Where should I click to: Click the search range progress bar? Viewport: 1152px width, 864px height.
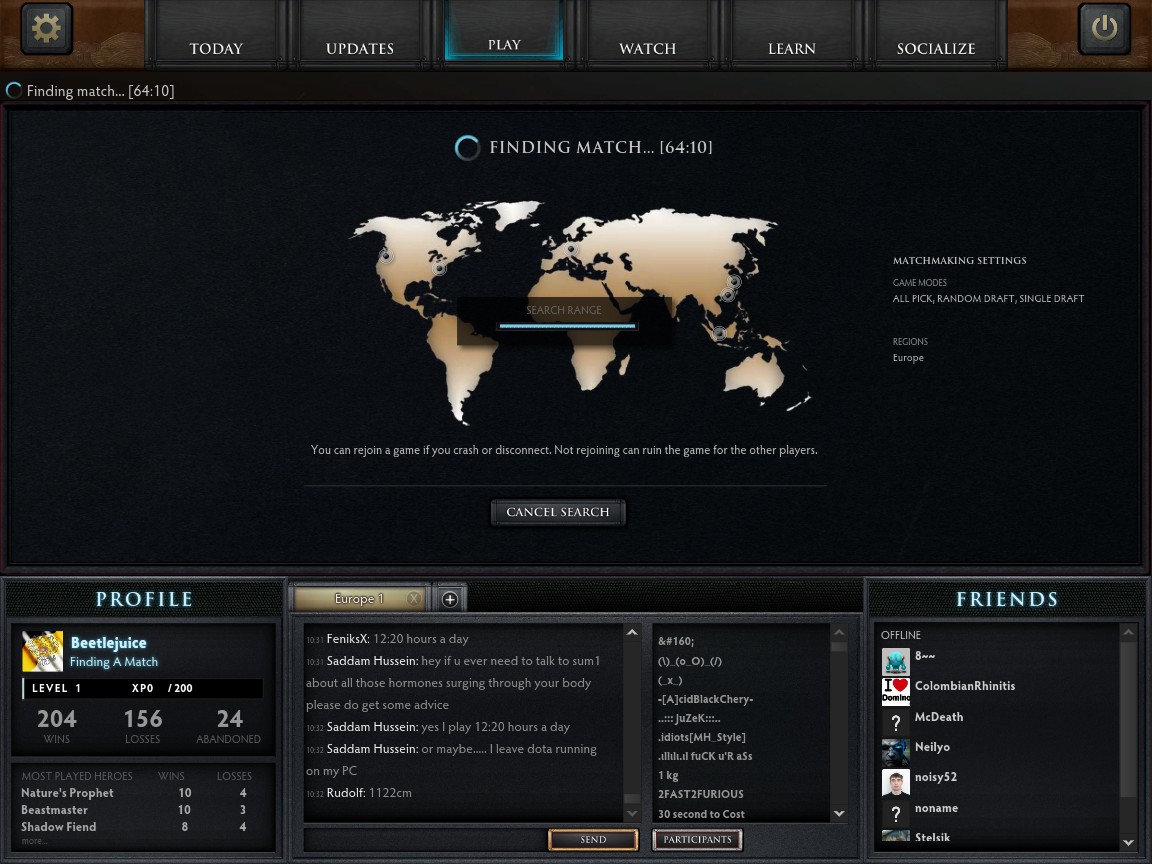click(567, 325)
